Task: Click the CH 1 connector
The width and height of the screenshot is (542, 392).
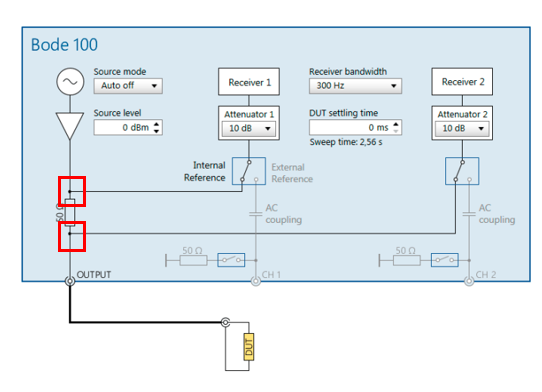Action: (256, 281)
